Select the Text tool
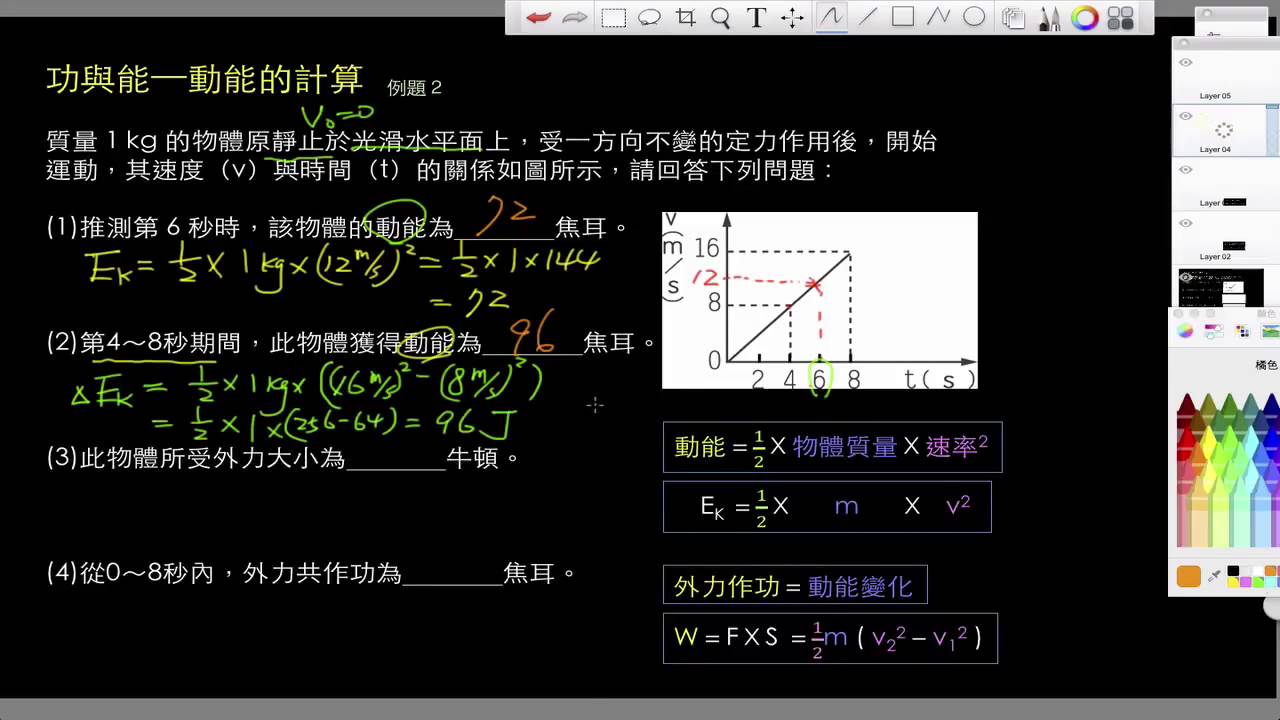 click(756, 18)
